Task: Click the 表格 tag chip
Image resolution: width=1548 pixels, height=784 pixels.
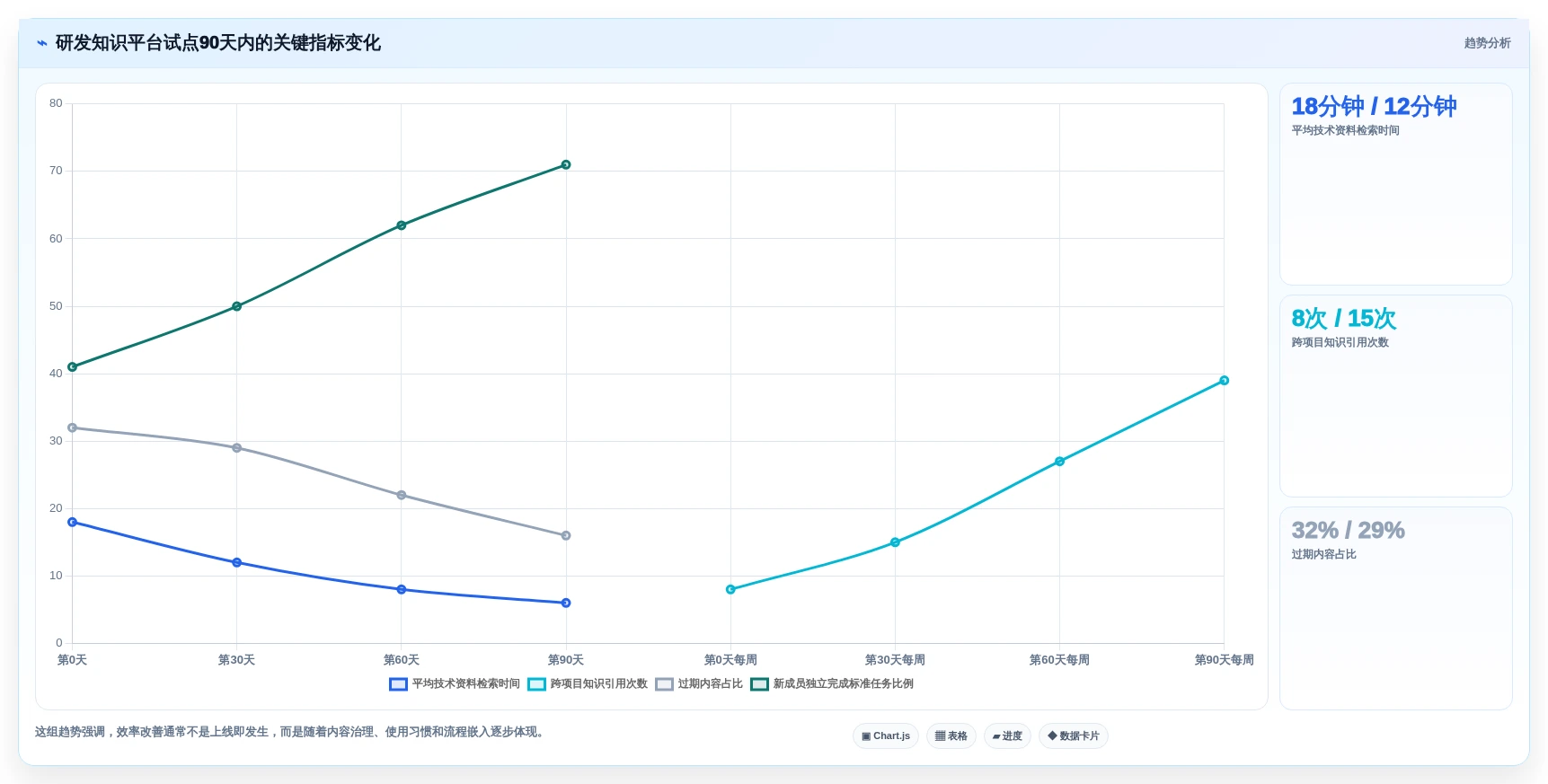Action: pyautogui.click(x=951, y=736)
